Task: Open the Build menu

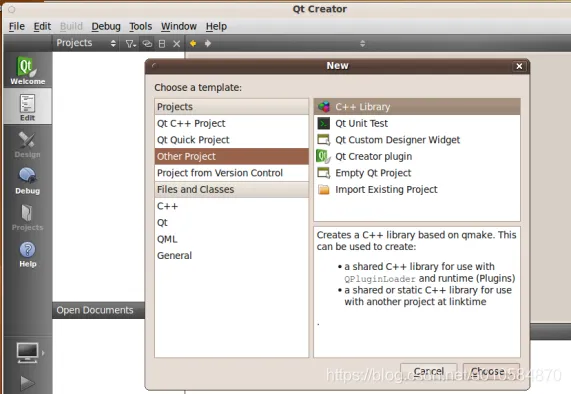Action: [71, 26]
